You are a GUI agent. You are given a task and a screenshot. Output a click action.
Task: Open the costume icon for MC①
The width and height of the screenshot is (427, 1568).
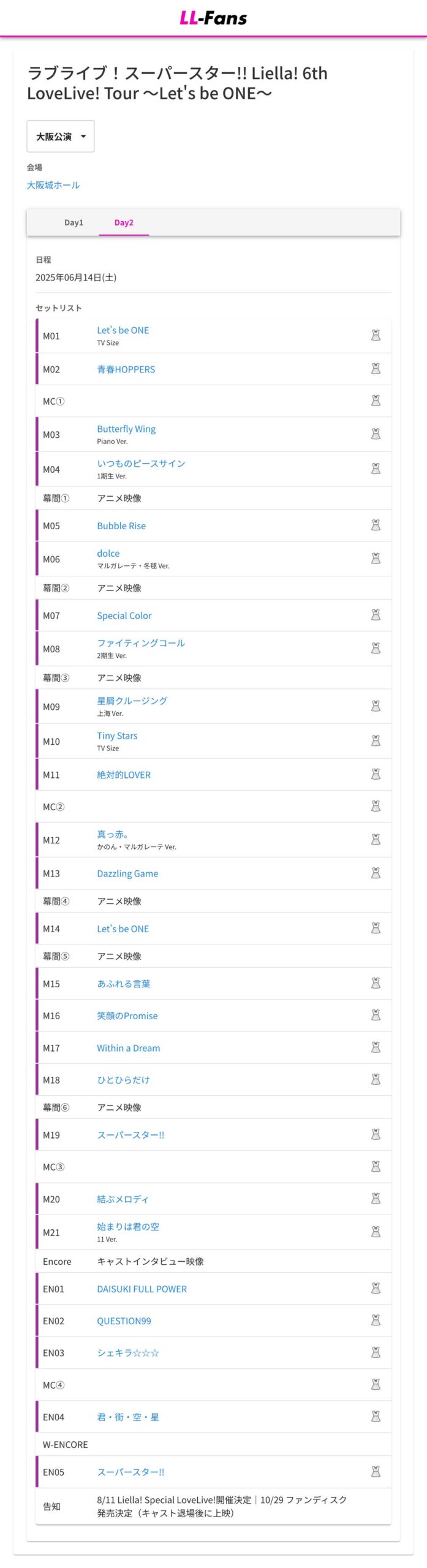click(376, 401)
